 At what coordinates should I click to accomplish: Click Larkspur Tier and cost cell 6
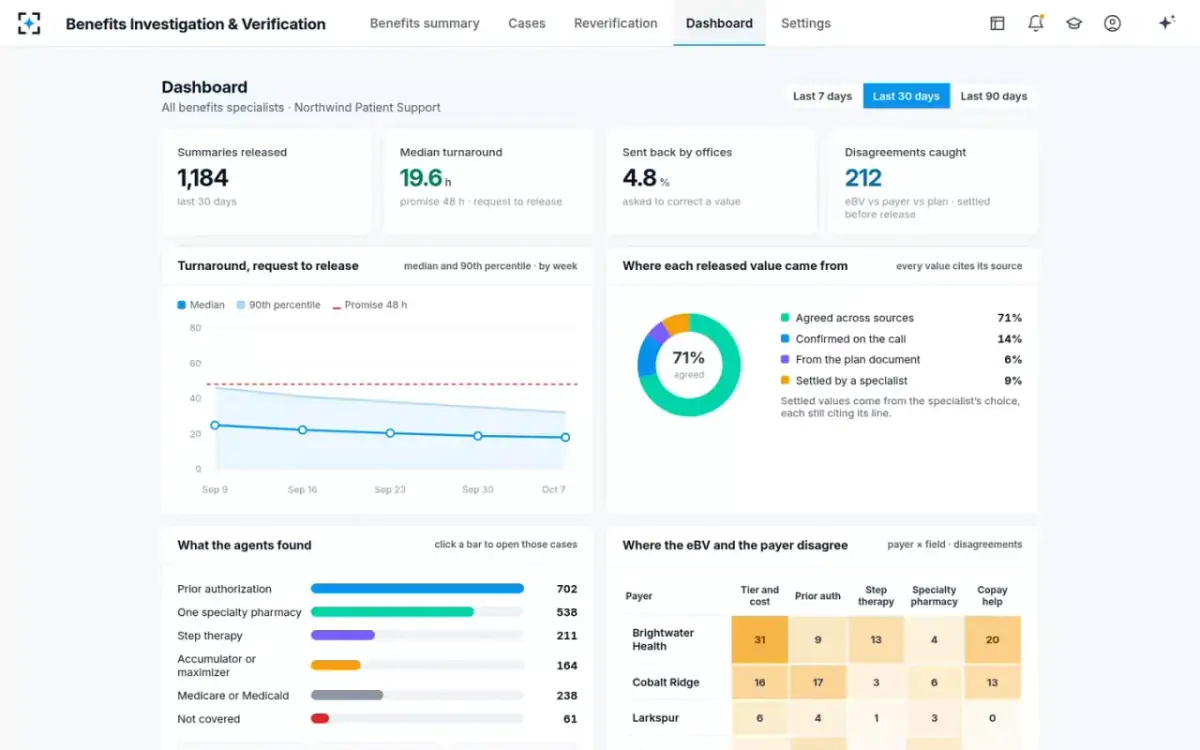coord(760,718)
